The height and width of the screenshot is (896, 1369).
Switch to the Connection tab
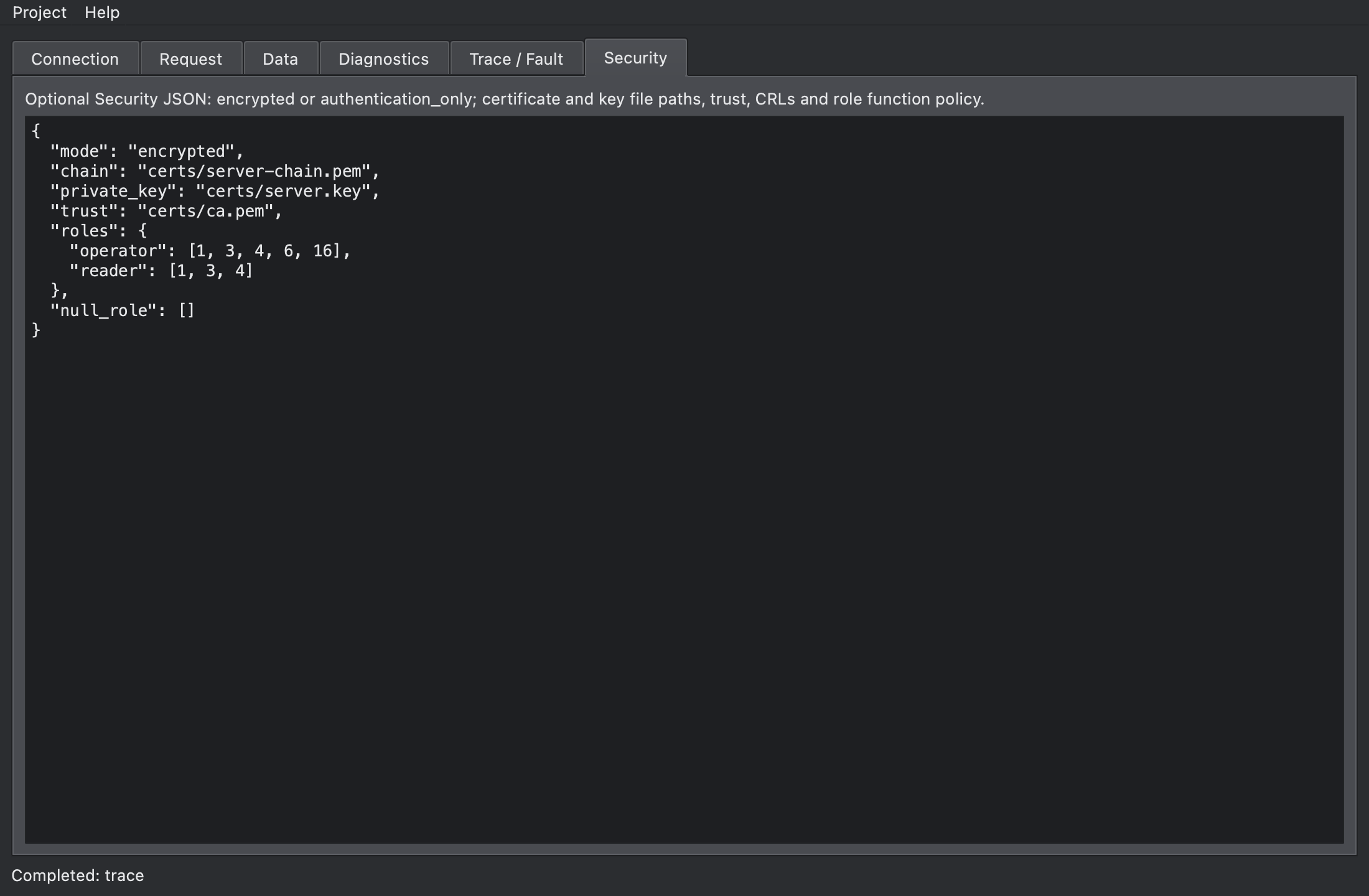point(75,59)
